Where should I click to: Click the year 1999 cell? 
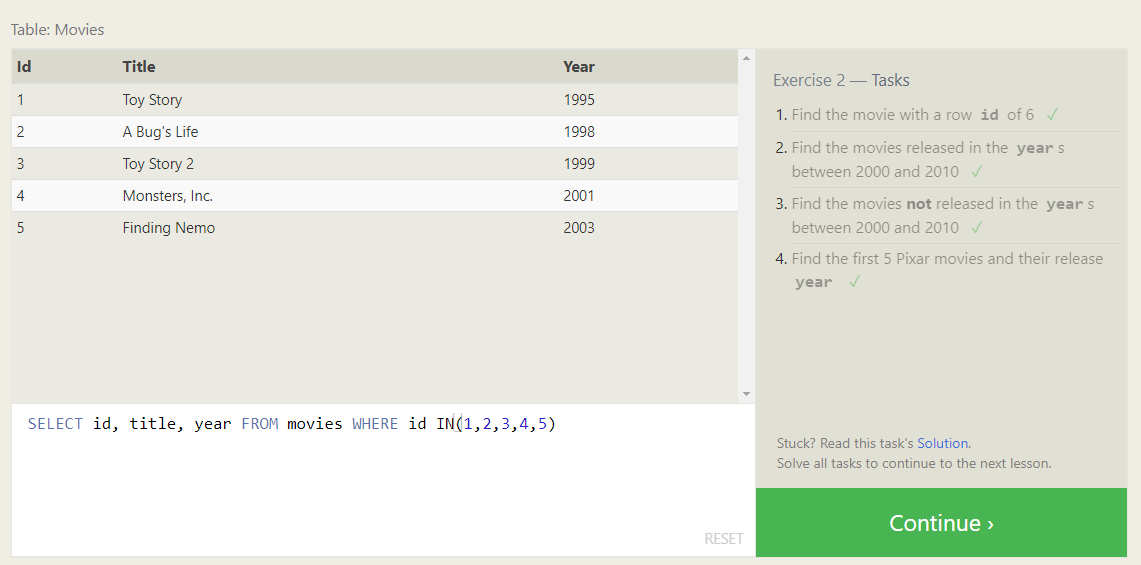coord(579,164)
